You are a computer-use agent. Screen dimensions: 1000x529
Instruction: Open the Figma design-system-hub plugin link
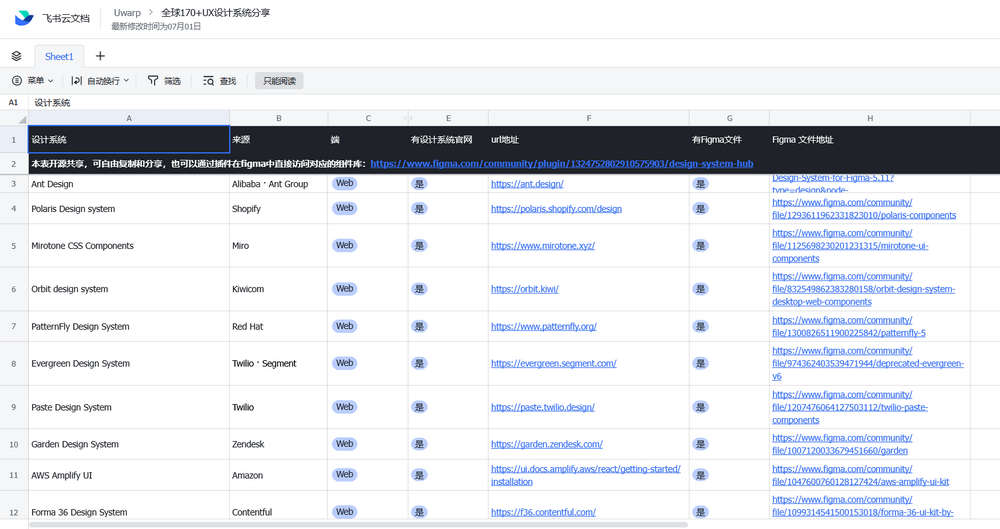[562, 163]
